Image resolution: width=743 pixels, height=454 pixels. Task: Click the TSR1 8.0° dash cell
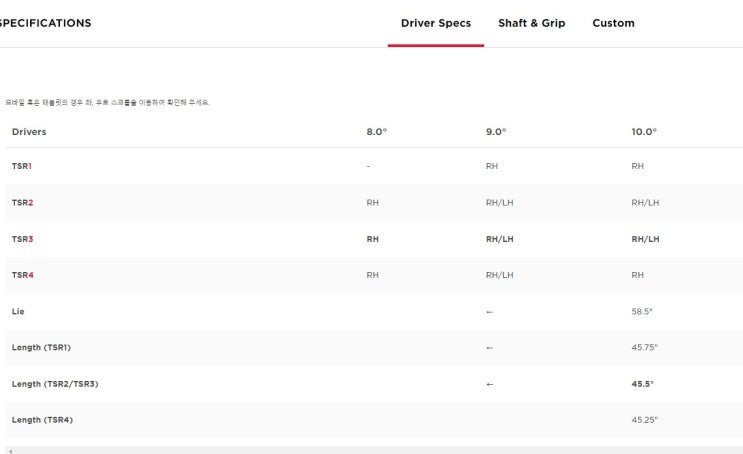point(368,166)
